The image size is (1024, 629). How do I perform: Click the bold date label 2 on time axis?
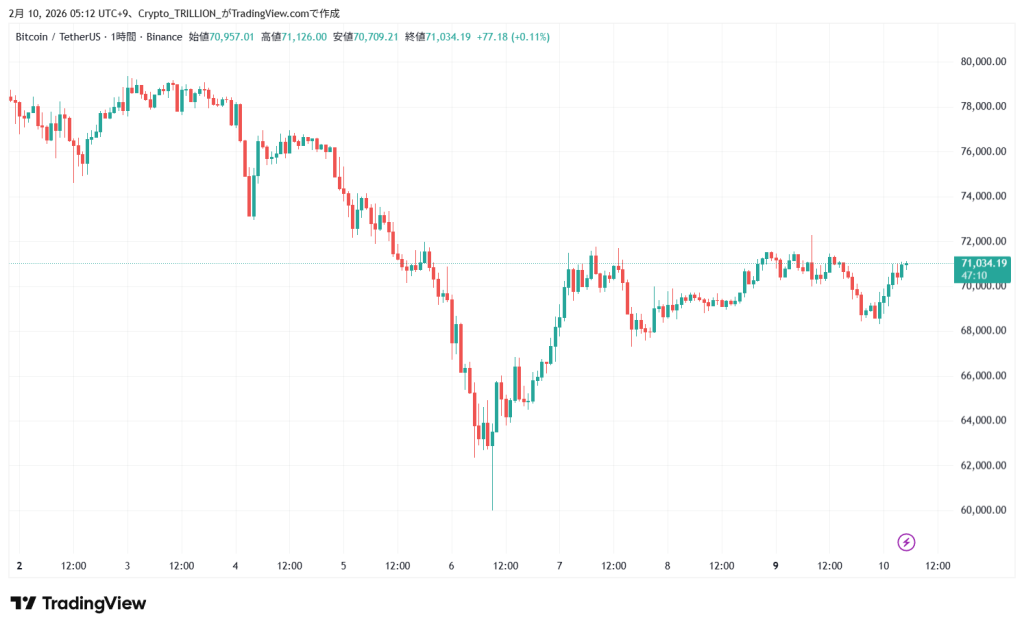coord(19,566)
